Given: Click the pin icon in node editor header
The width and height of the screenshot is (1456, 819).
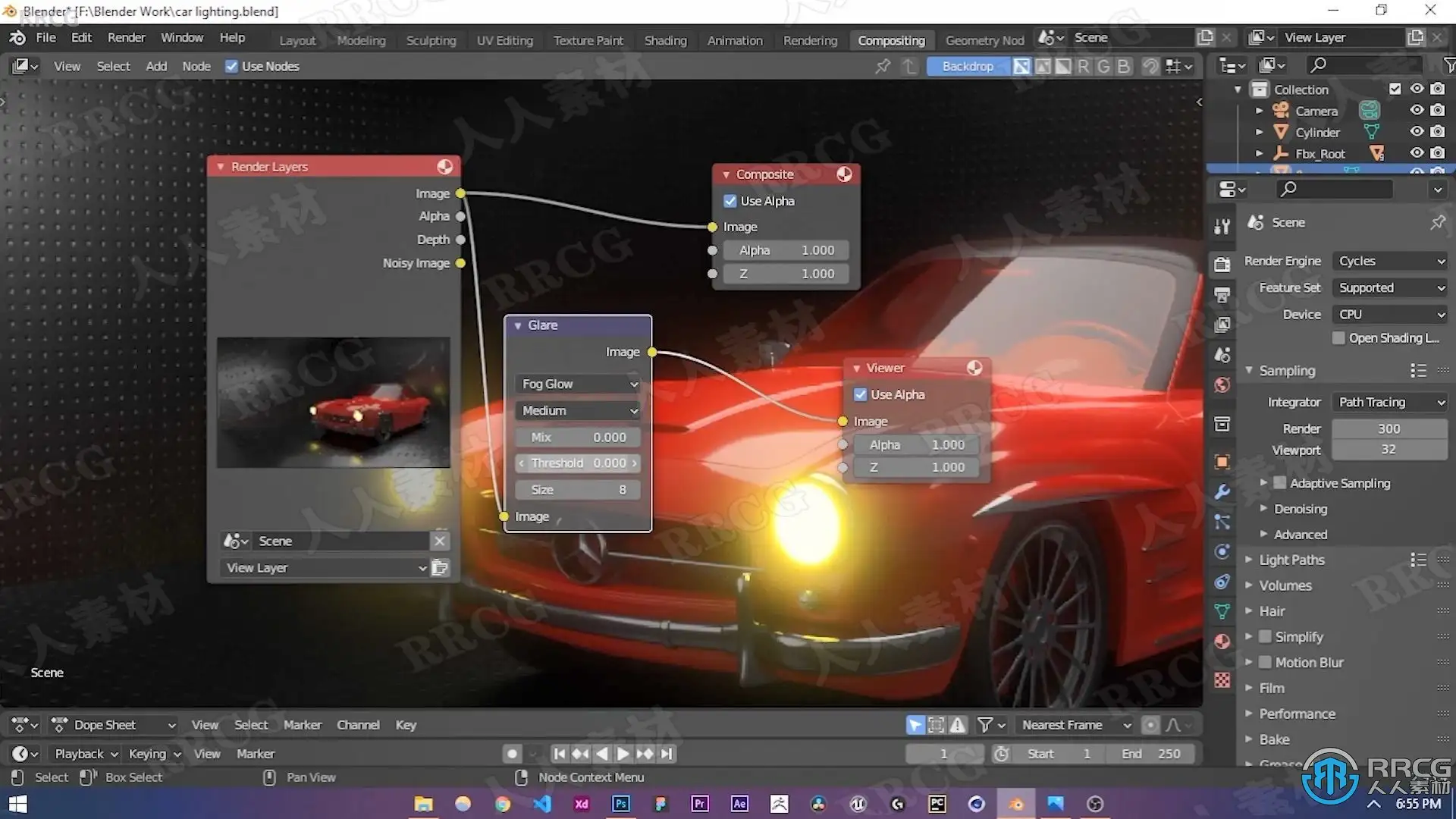Looking at the screenshot, I should coord(883,66).
